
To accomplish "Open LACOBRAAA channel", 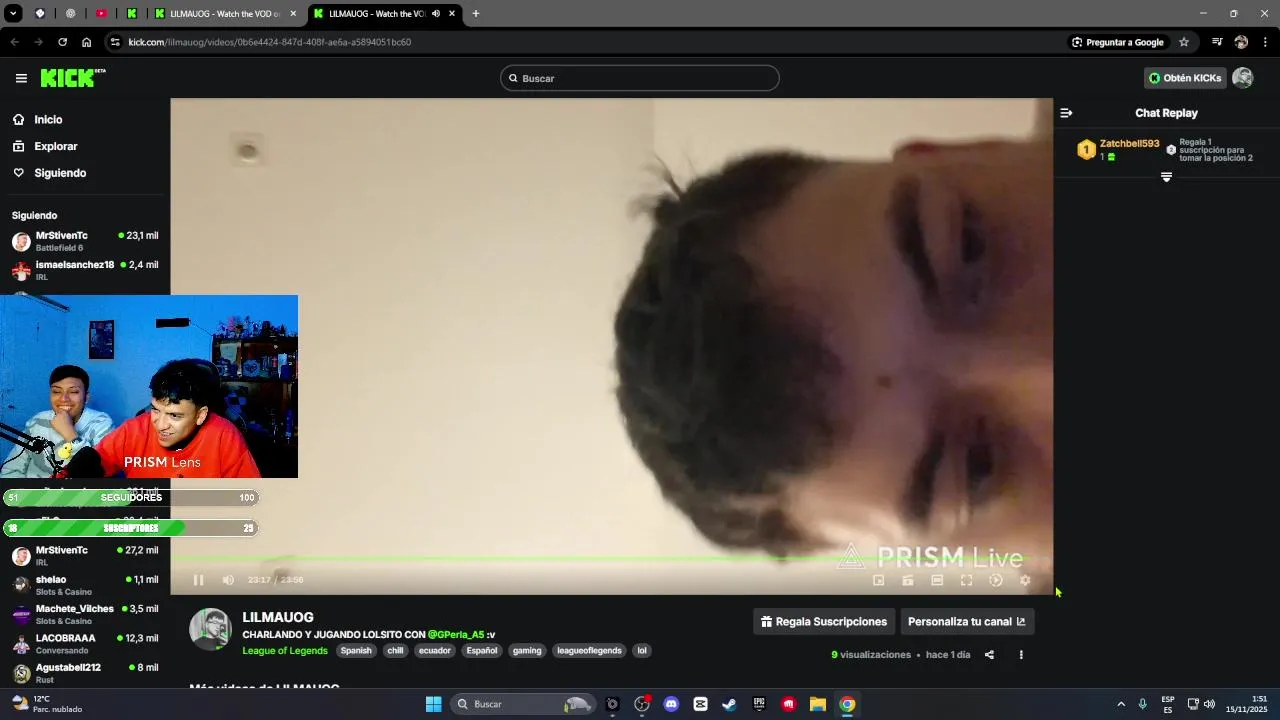I will pos(85,643).
